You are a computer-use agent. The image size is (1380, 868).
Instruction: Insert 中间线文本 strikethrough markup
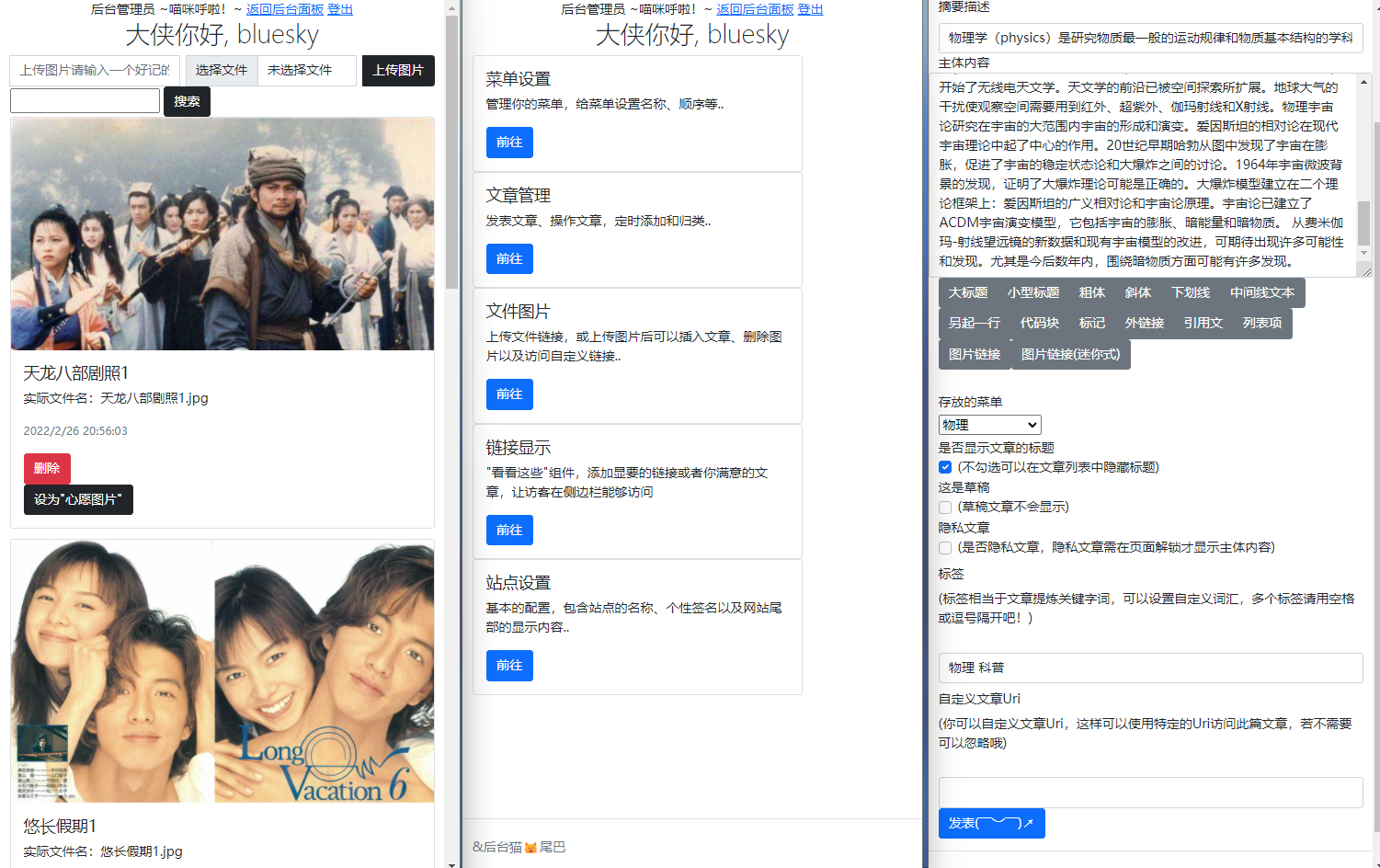pos(1262,292)
